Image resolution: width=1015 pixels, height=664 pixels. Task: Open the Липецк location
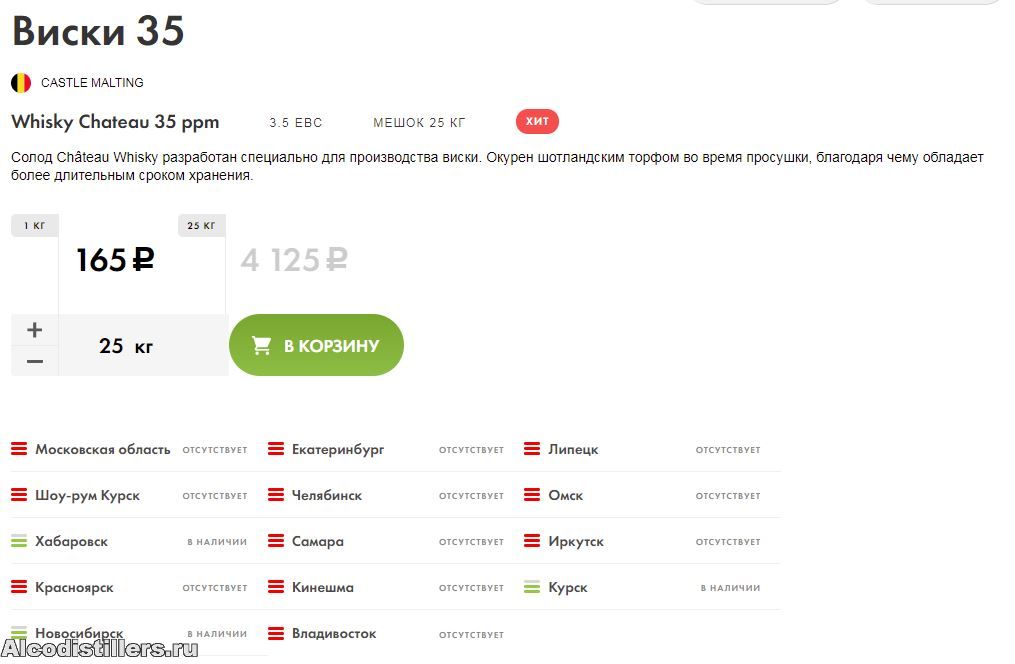click(573, 449)
